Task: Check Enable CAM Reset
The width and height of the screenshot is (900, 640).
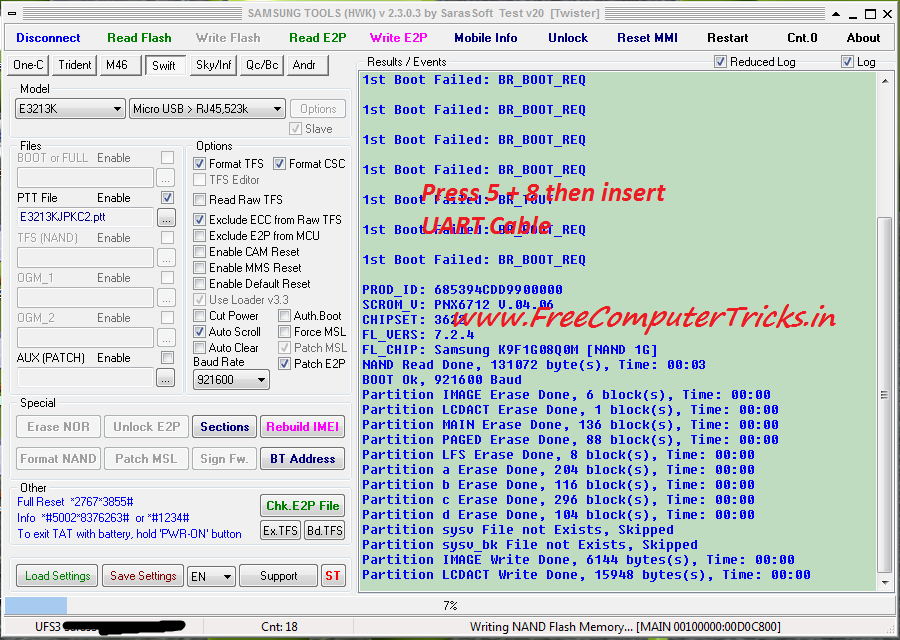Action: pos(199,251)
